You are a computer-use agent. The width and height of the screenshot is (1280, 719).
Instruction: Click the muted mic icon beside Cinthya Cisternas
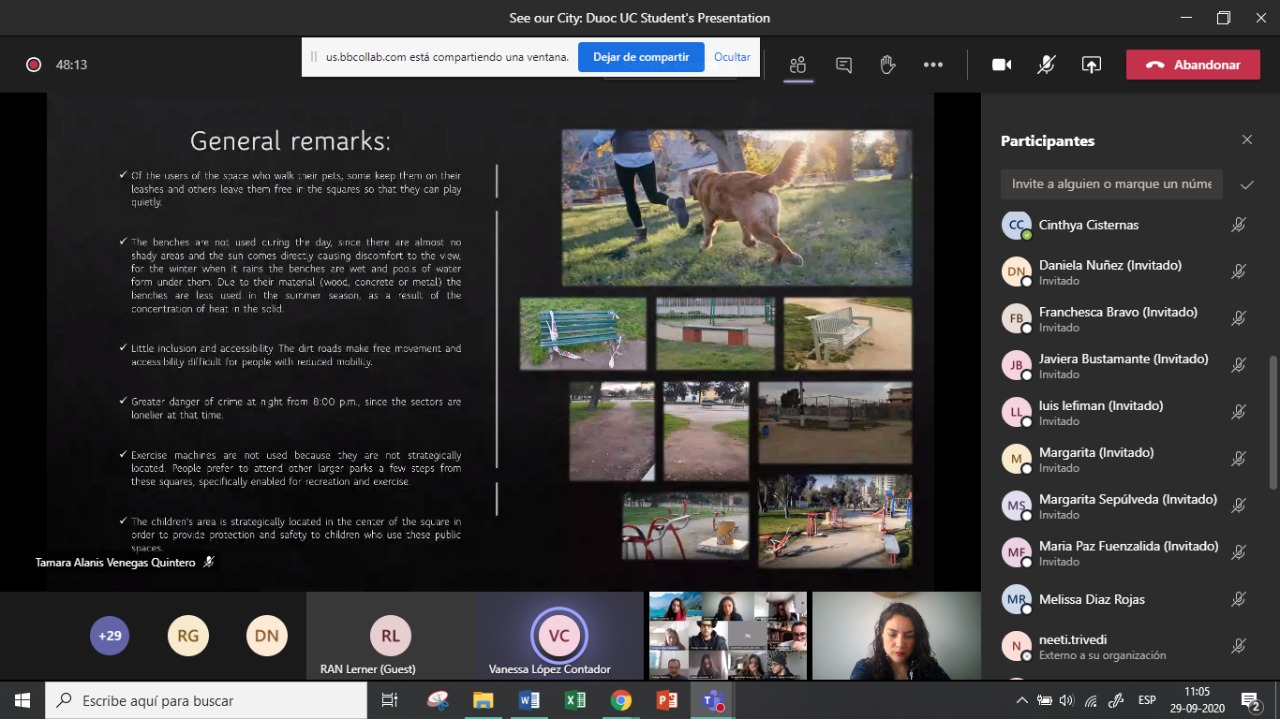(x=1238, y=225)
